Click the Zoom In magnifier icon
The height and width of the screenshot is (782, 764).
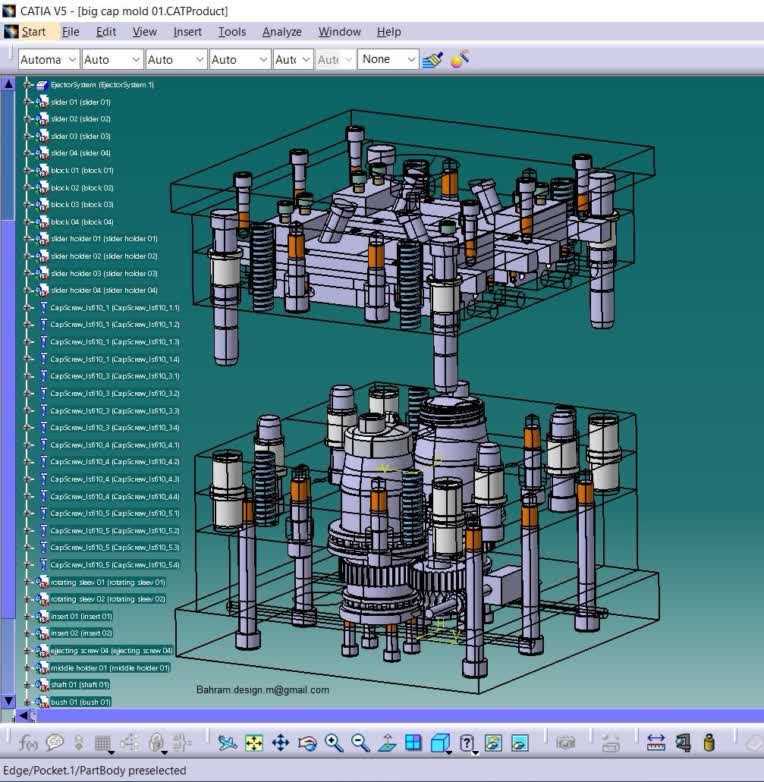click(334, 743)
